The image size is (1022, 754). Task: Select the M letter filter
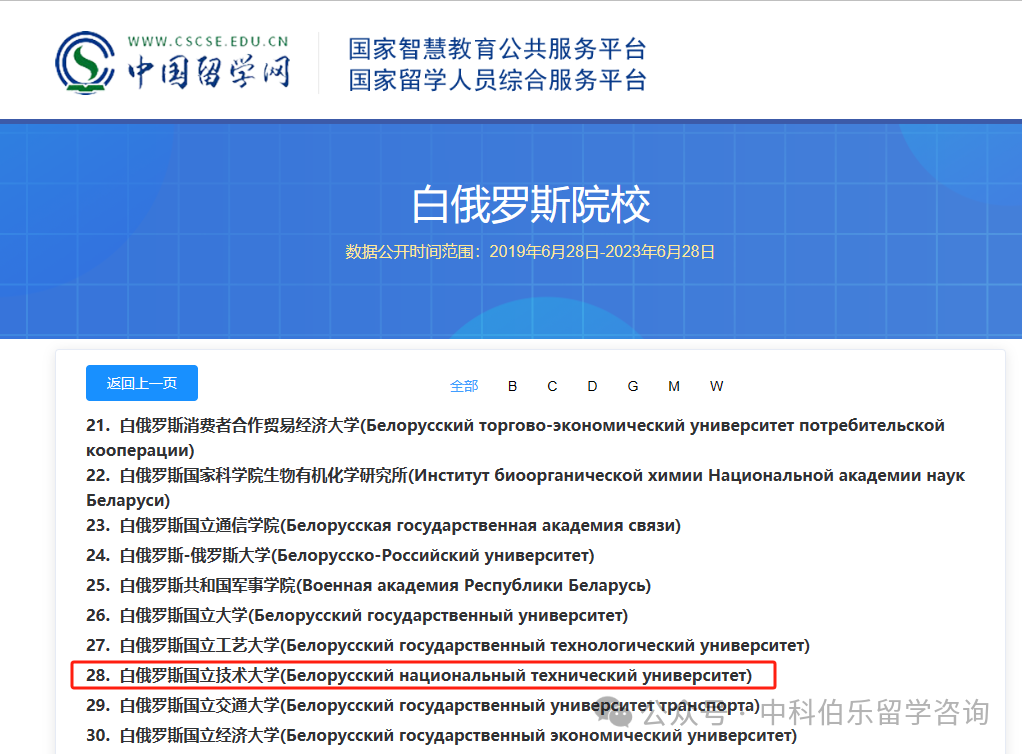(x=674, y=386)
